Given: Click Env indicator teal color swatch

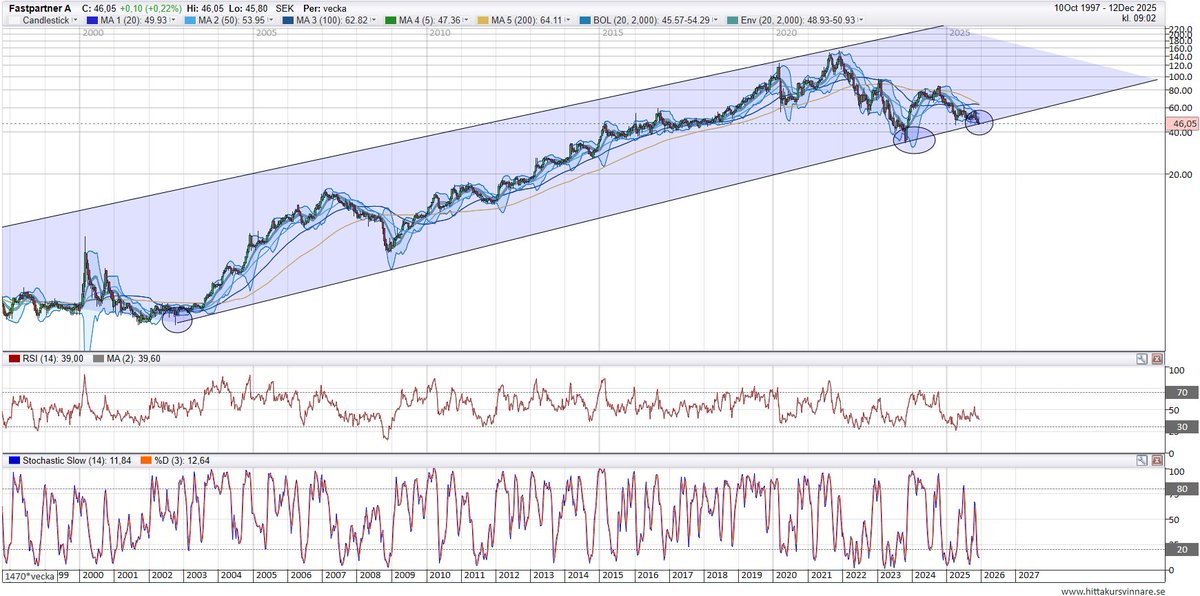Looking at the screenshot, I should point(730,20).
